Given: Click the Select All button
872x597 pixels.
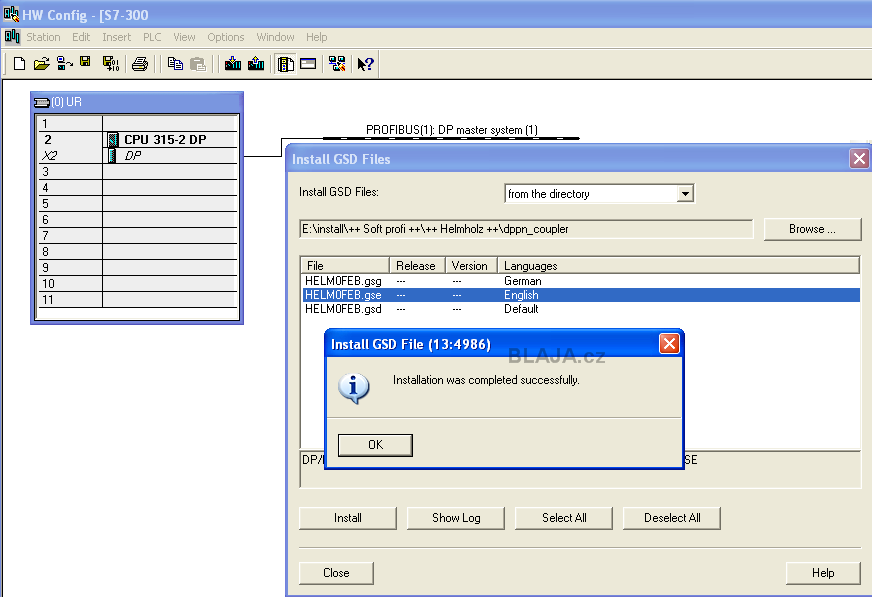Looking at the screenshot, I should [564, 518].
